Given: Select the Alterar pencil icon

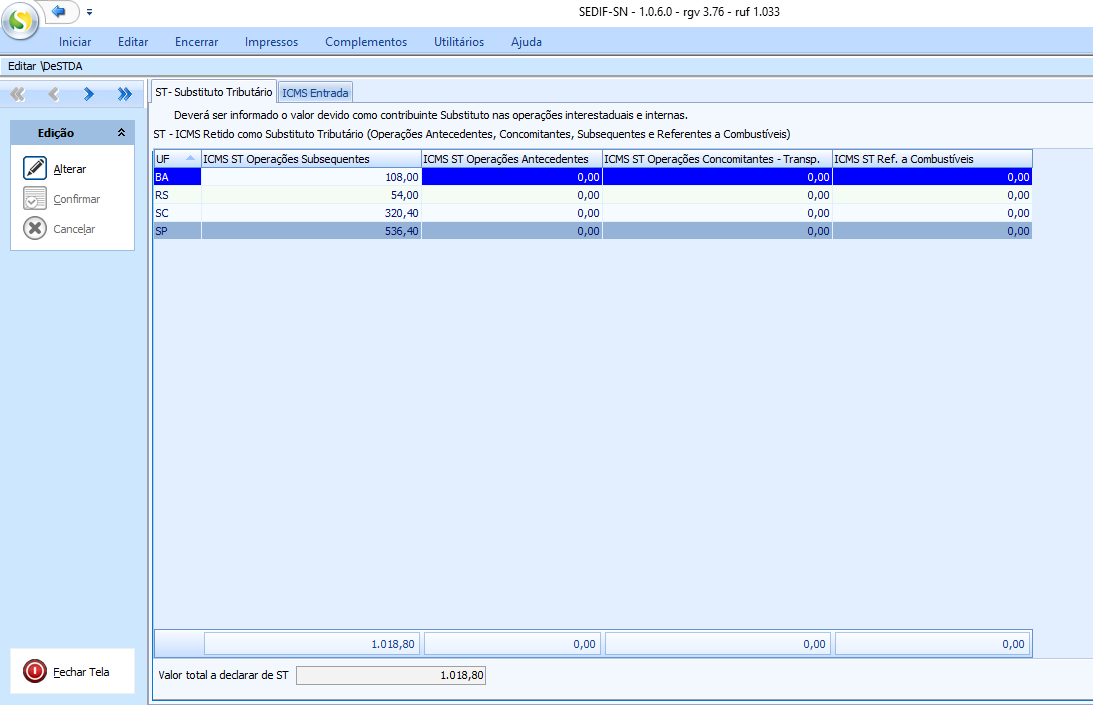Looking at the screenshot, I should coord(35,168).
